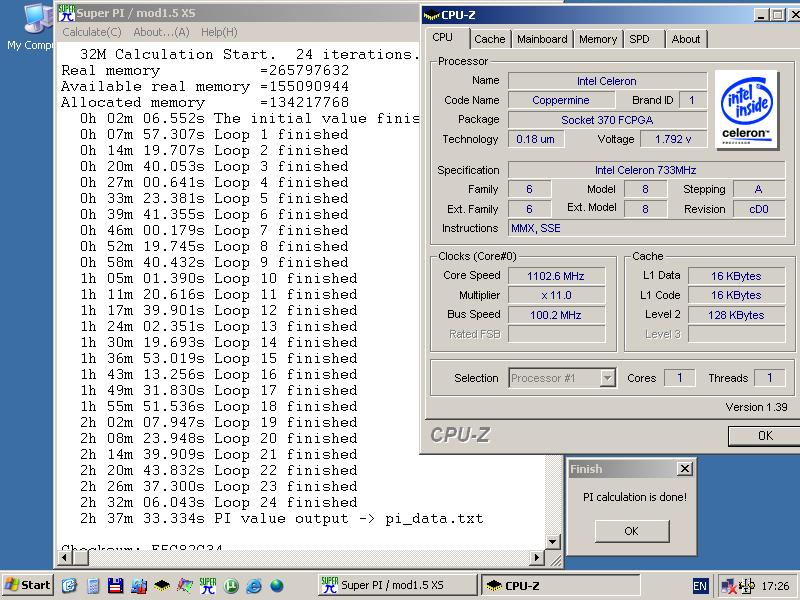800x600 pixels.
Task: Launch CPU-Z chip icon in quick launch
Action: point(162,586)
